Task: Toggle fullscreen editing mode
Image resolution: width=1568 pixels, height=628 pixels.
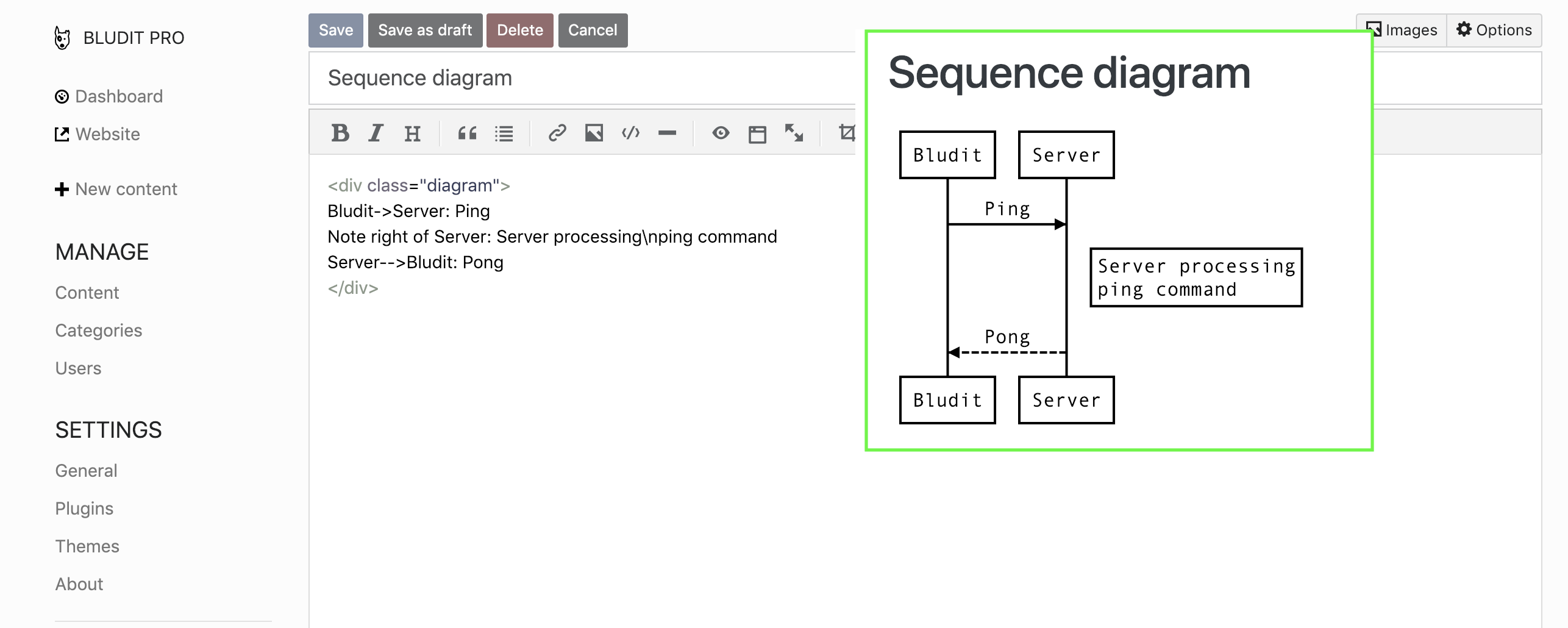Action: [x=794, y=133]
